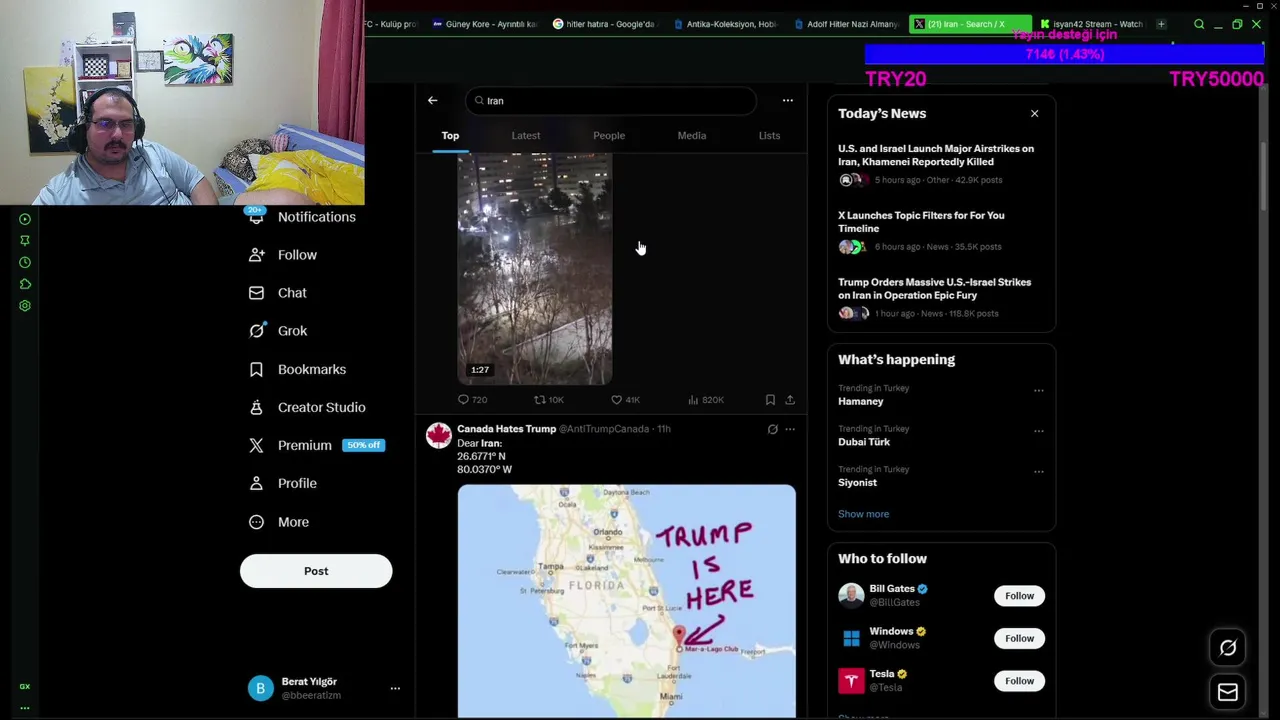Switch to Antika-Koleksiyon browser tab
This screenshot has width=1280, height=720.
(727, 24)
